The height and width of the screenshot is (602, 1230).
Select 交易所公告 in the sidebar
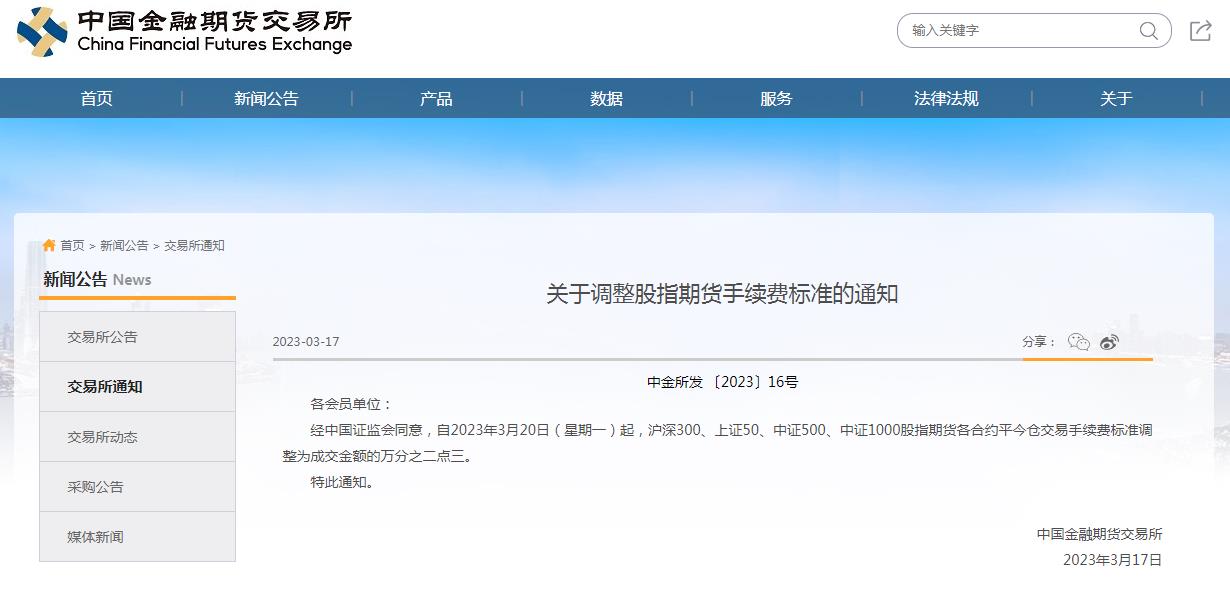(x=103, y=337)
